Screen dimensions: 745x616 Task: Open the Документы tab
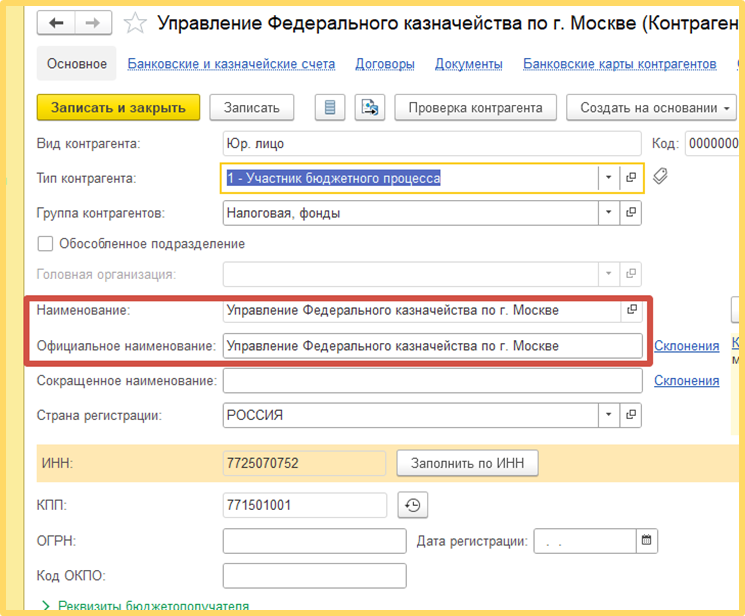(468, 64)
